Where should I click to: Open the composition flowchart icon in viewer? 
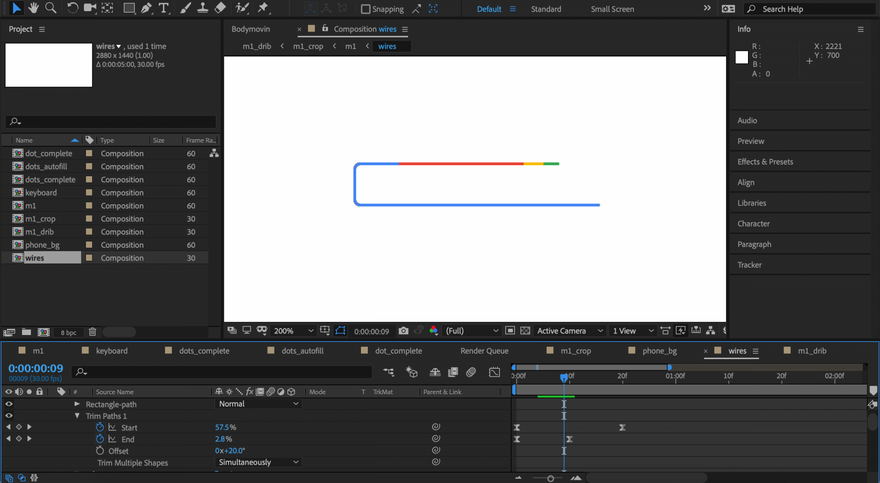pyautogui.click(x=711, y=331)
